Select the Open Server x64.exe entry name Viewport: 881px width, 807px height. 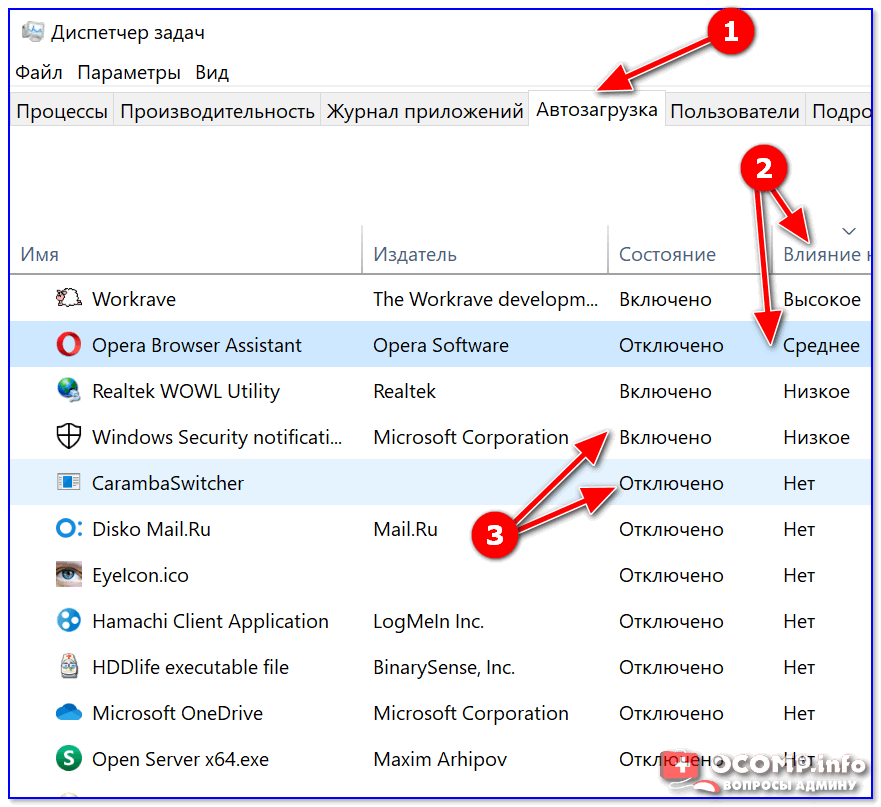(x=180, y=759)
